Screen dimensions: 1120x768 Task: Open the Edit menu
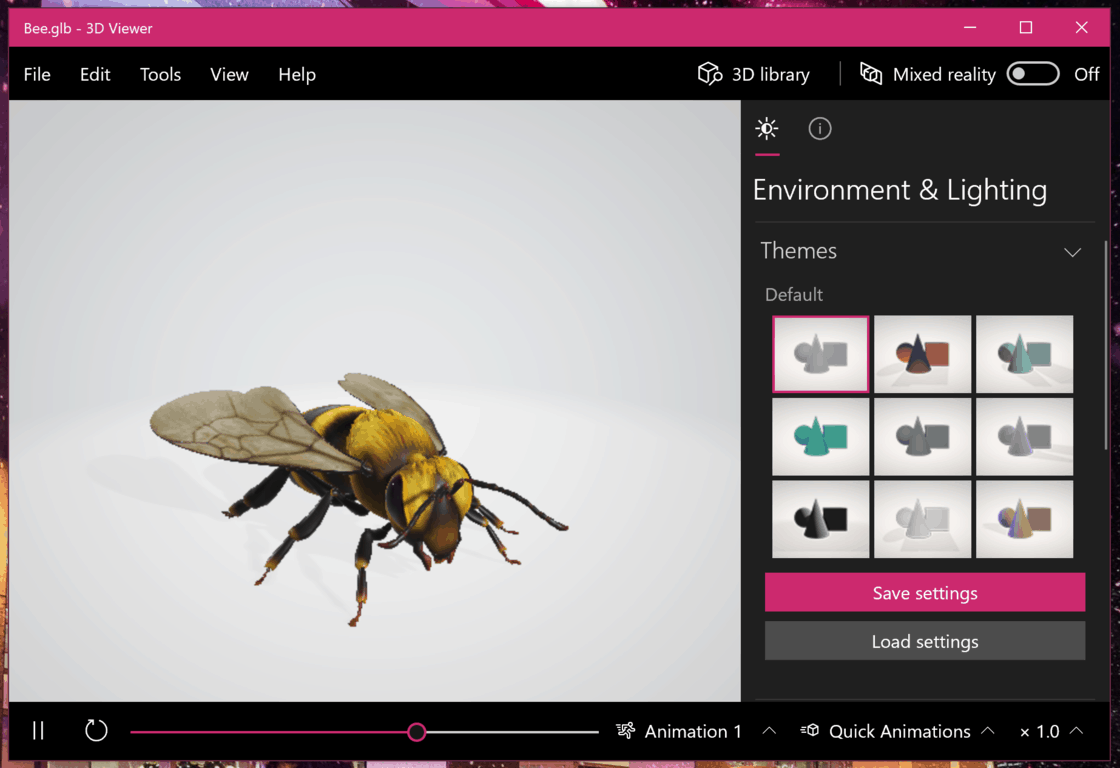click(x=95, y=74)
